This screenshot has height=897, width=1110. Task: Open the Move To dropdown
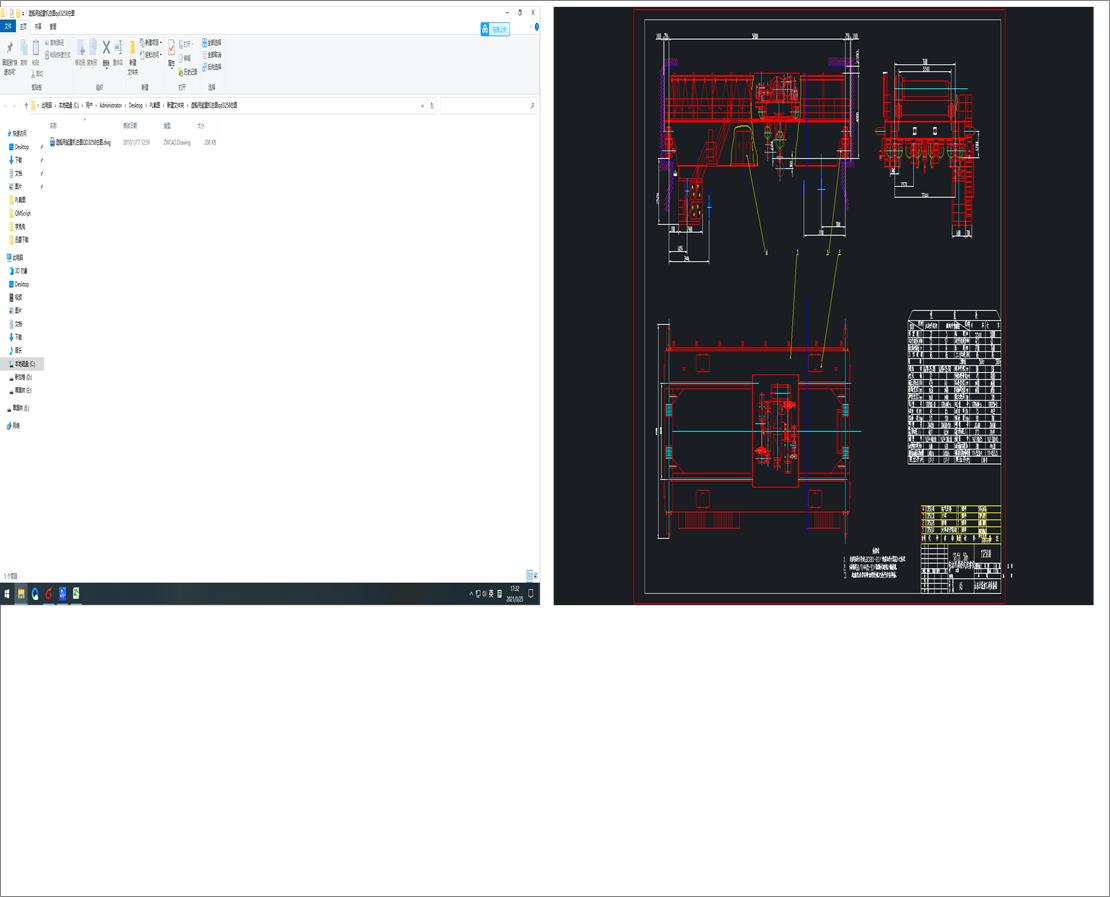tap(81, 49)
